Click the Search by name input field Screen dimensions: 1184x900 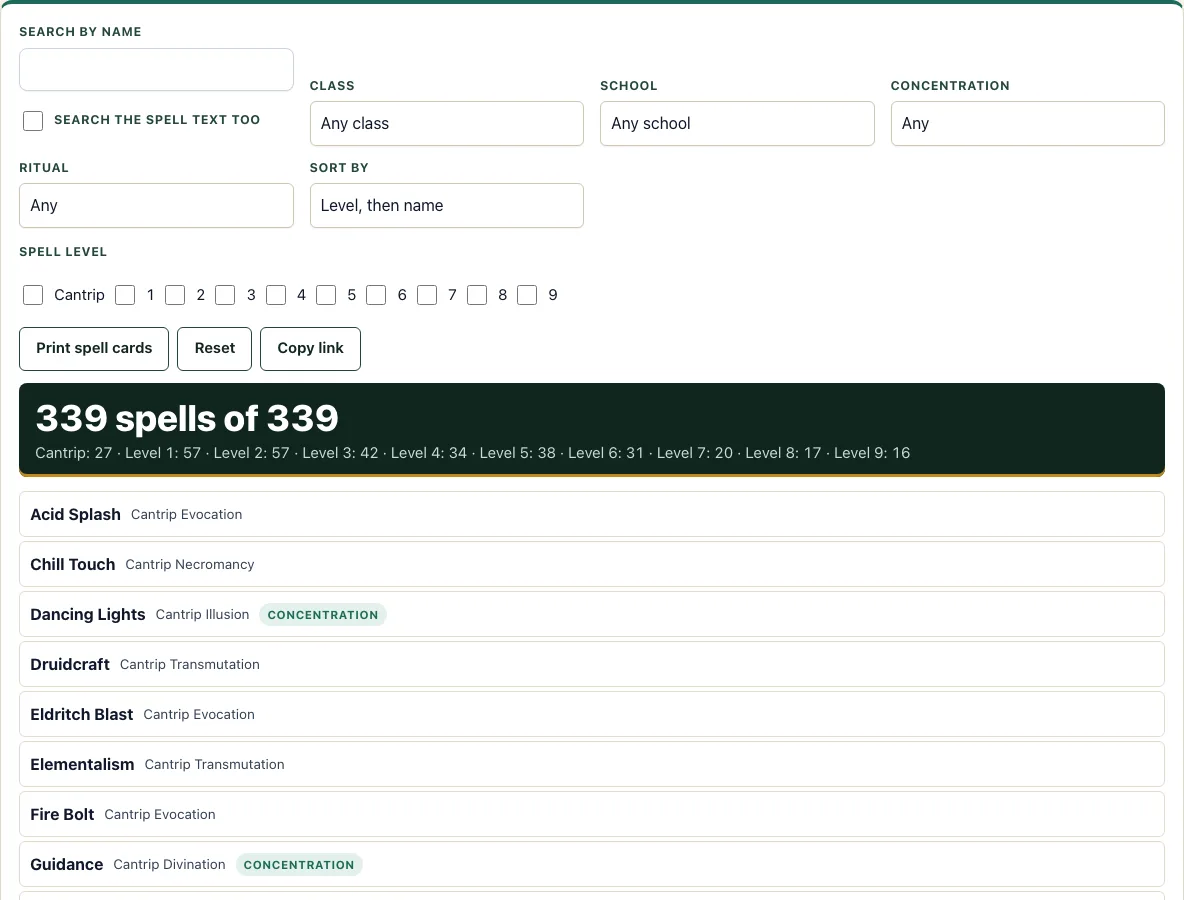(156, 69)
